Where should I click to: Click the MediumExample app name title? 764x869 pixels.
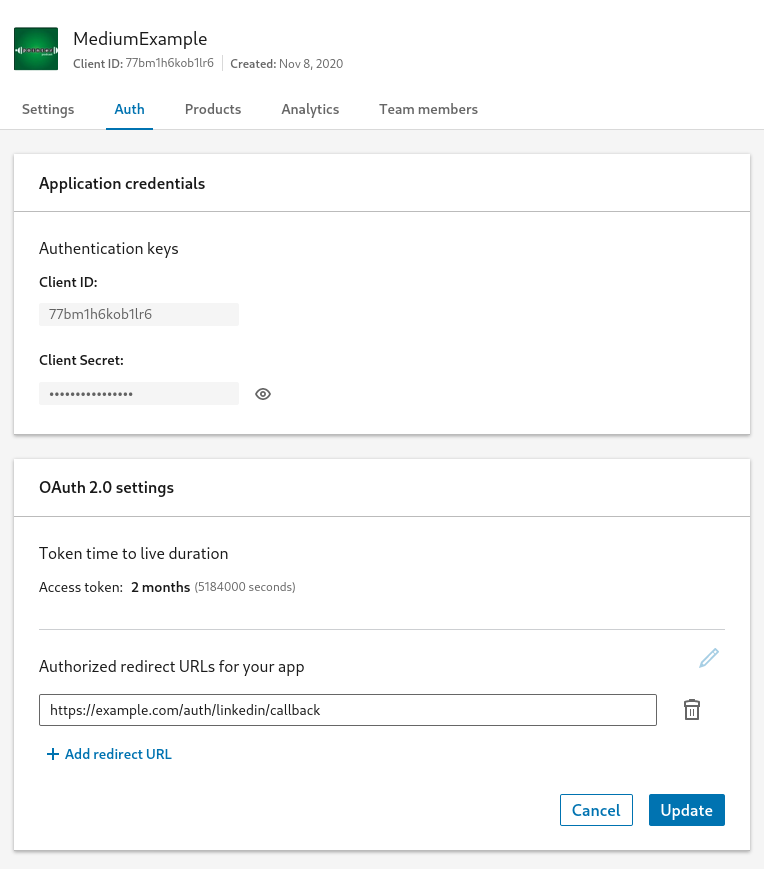point(140,39)
